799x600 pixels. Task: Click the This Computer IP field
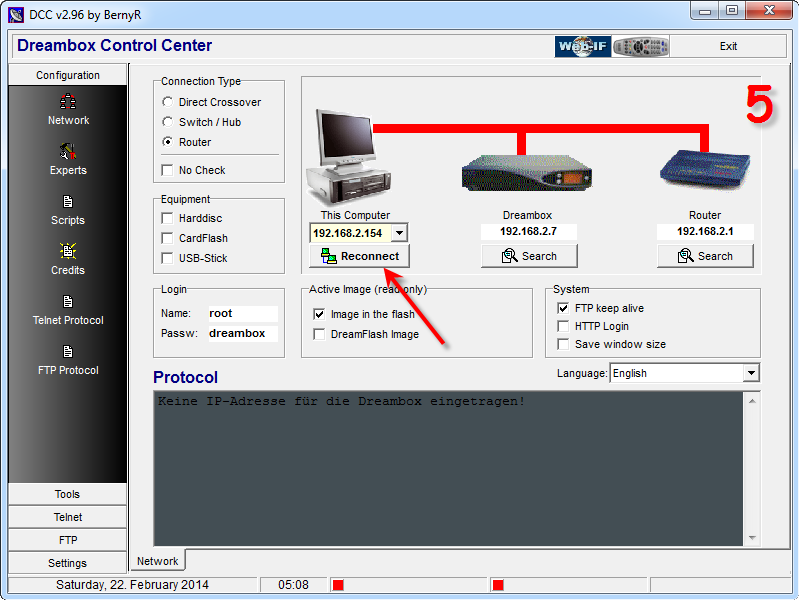click(x=351, y=233)
